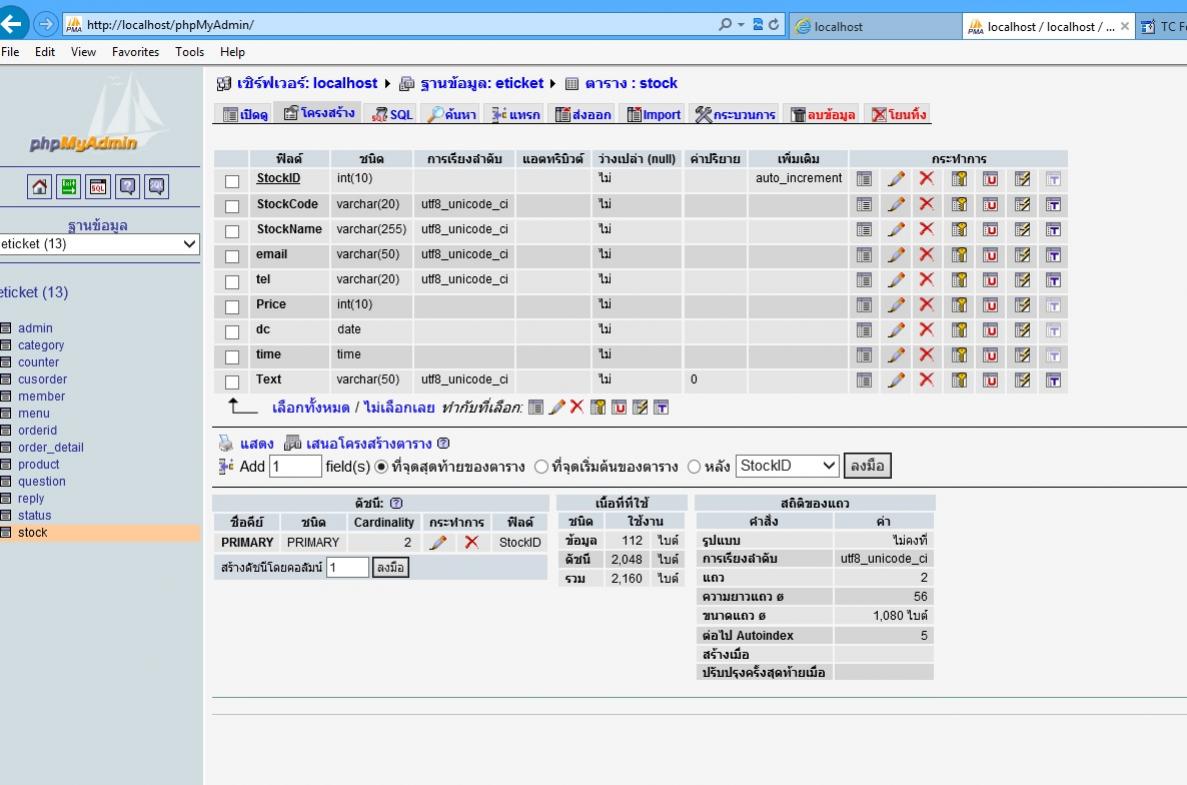The image size is (1187, 785).
Task: Click the 'เลือกทั้งหมด' select all link
Action: click(310, 408)
